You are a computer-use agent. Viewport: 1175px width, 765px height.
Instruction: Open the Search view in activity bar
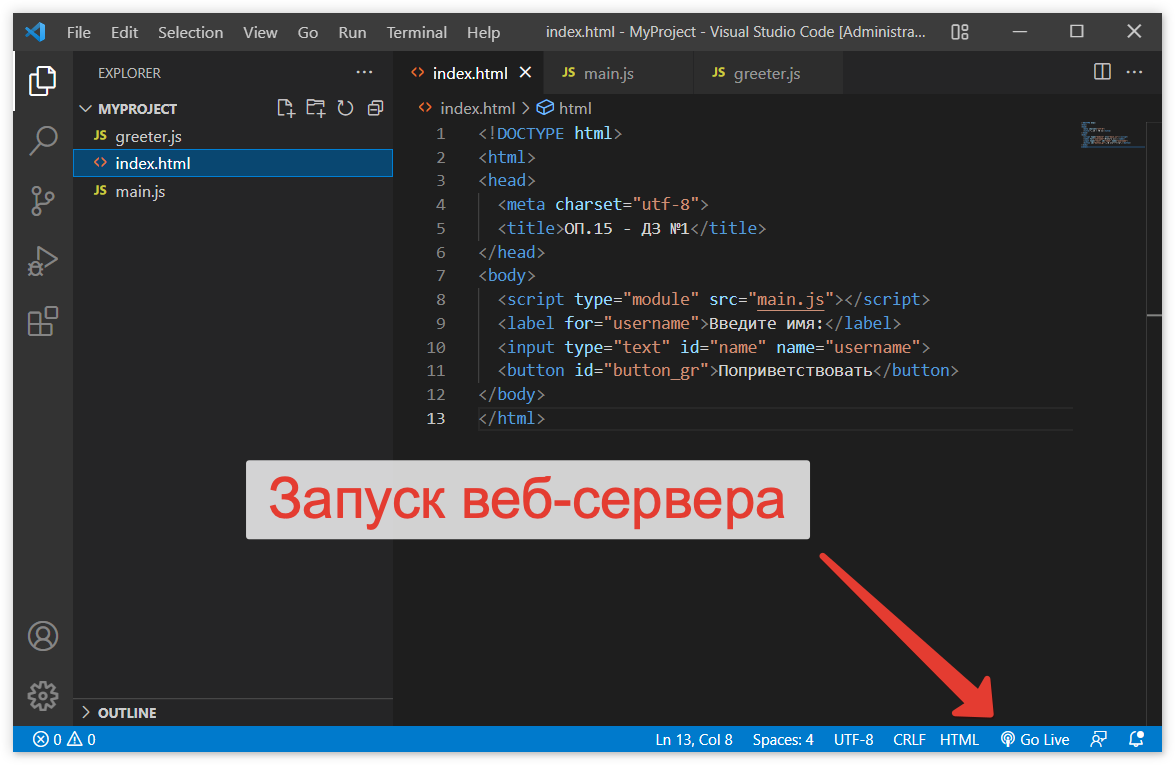pyautogui.click(x=42, y=141)
